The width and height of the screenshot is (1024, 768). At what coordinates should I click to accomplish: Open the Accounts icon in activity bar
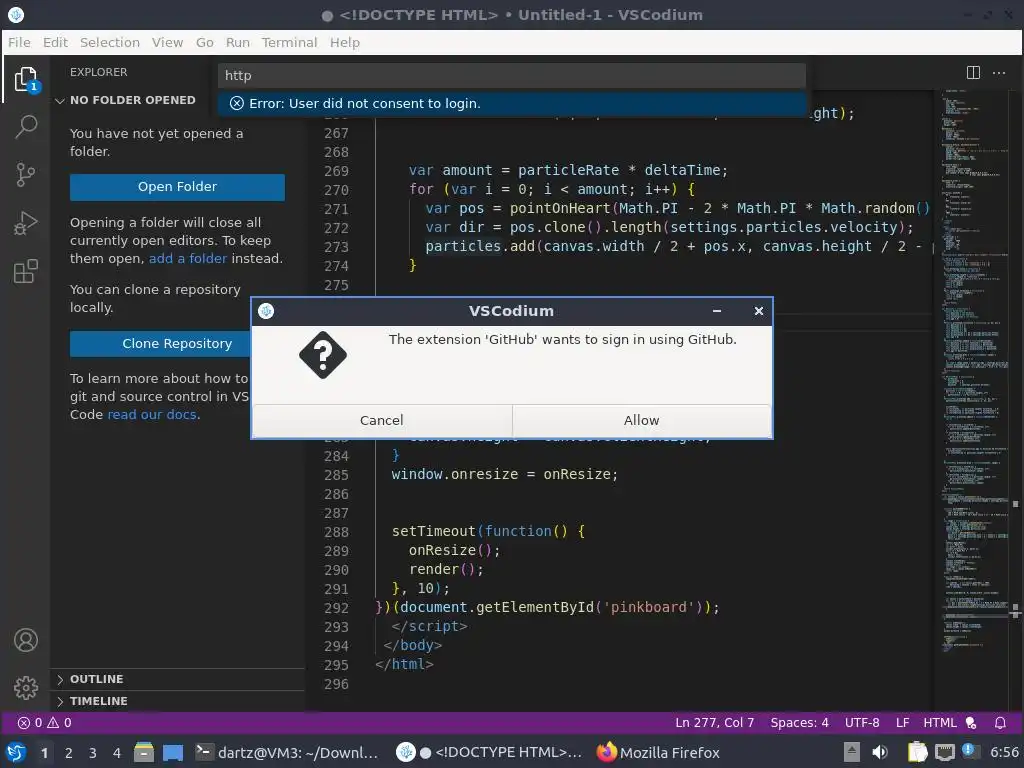[25, 640]
